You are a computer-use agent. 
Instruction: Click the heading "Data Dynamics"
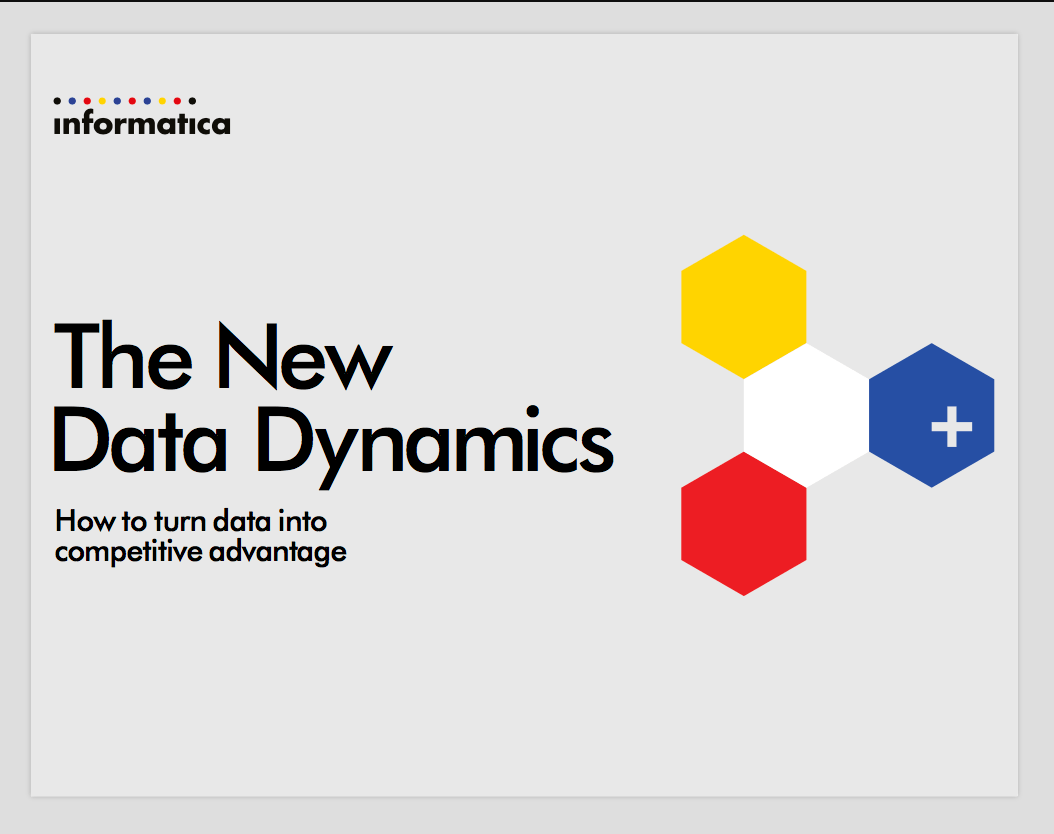333,447
